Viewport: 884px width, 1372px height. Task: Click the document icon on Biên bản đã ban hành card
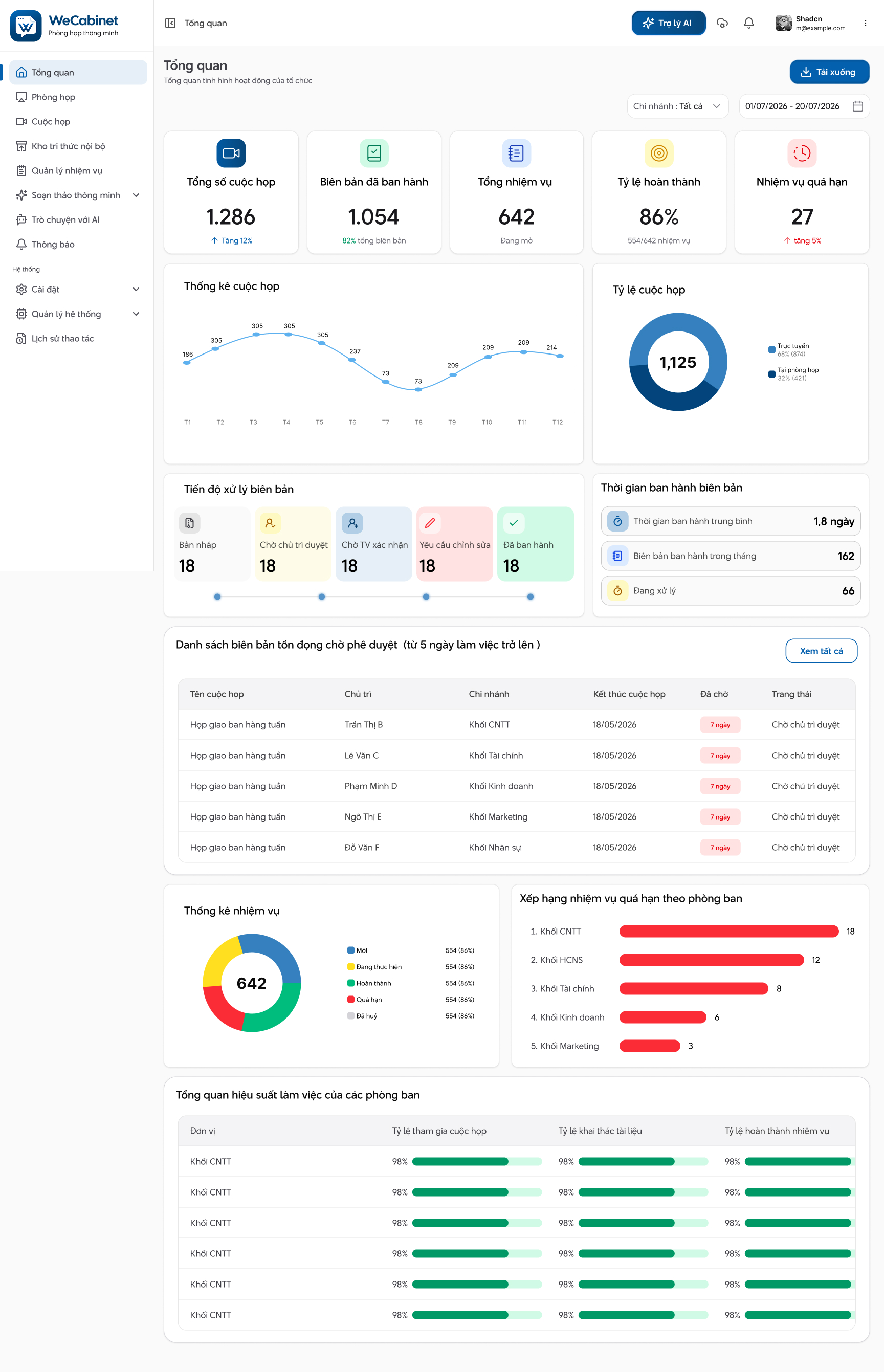pyautogui.click(x=373, y=153)
